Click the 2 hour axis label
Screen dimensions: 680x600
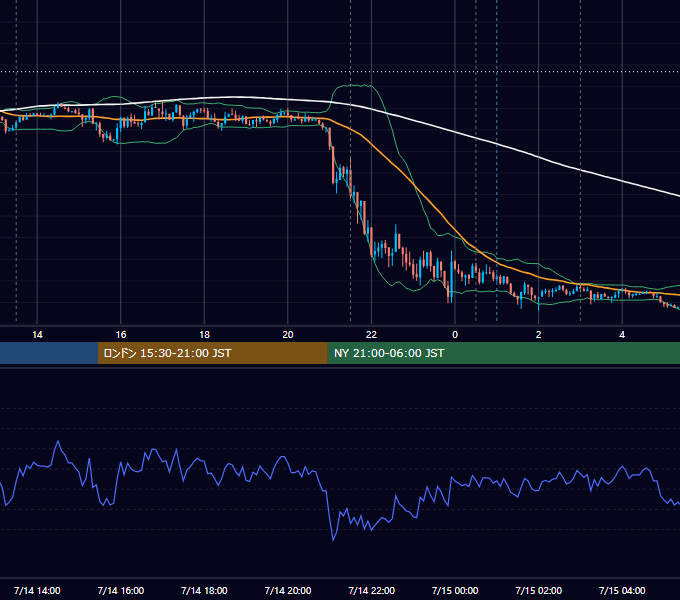pos(539,335)
